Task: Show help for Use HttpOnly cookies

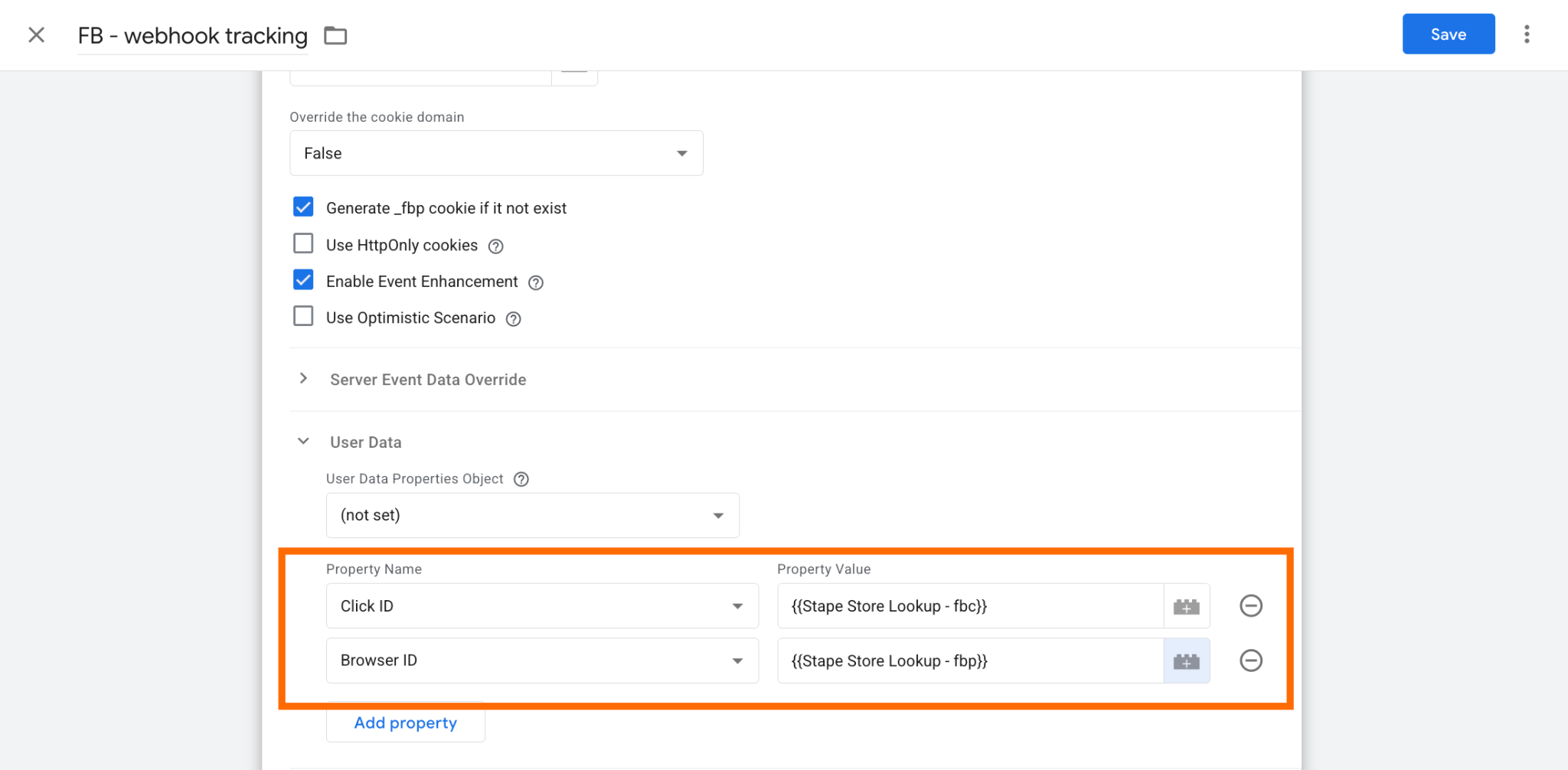Action: pyautogui.click(x=496, y=246)
